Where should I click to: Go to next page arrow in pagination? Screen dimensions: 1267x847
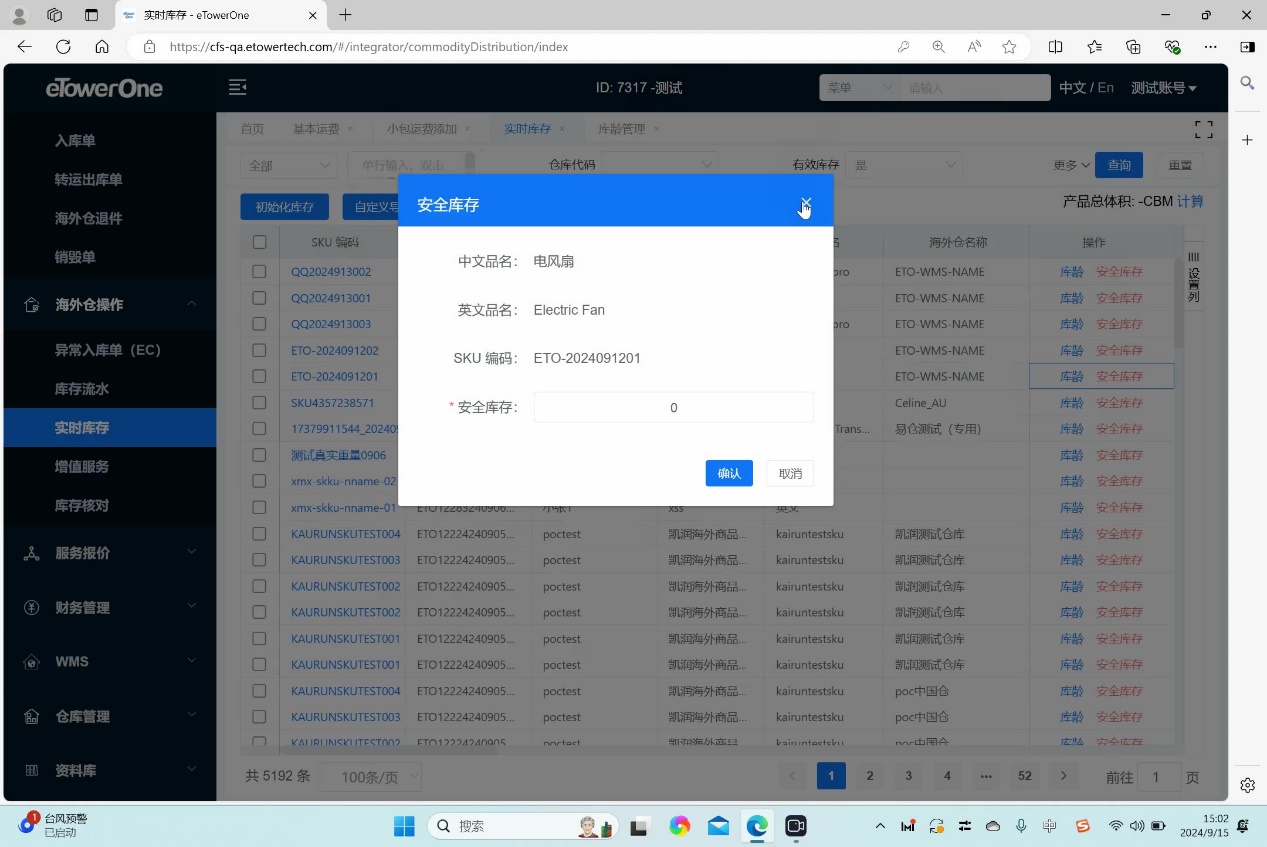[x=1063, y=776]
